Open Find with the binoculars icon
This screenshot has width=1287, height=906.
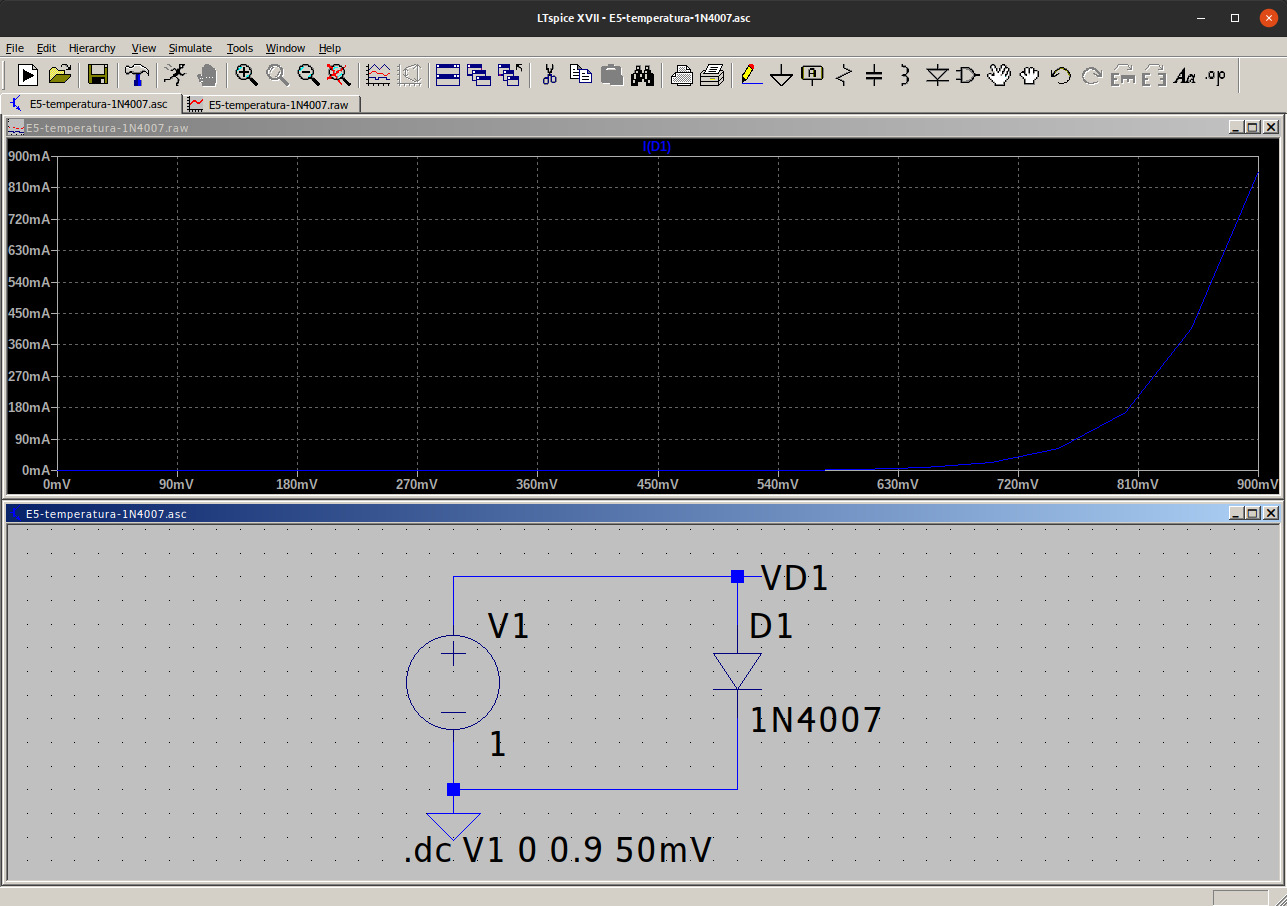643,74
